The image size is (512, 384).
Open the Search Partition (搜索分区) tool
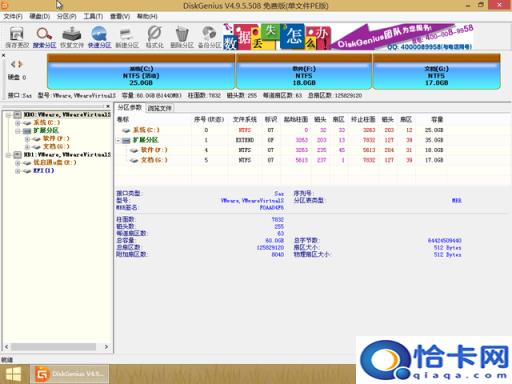[44, 37]
